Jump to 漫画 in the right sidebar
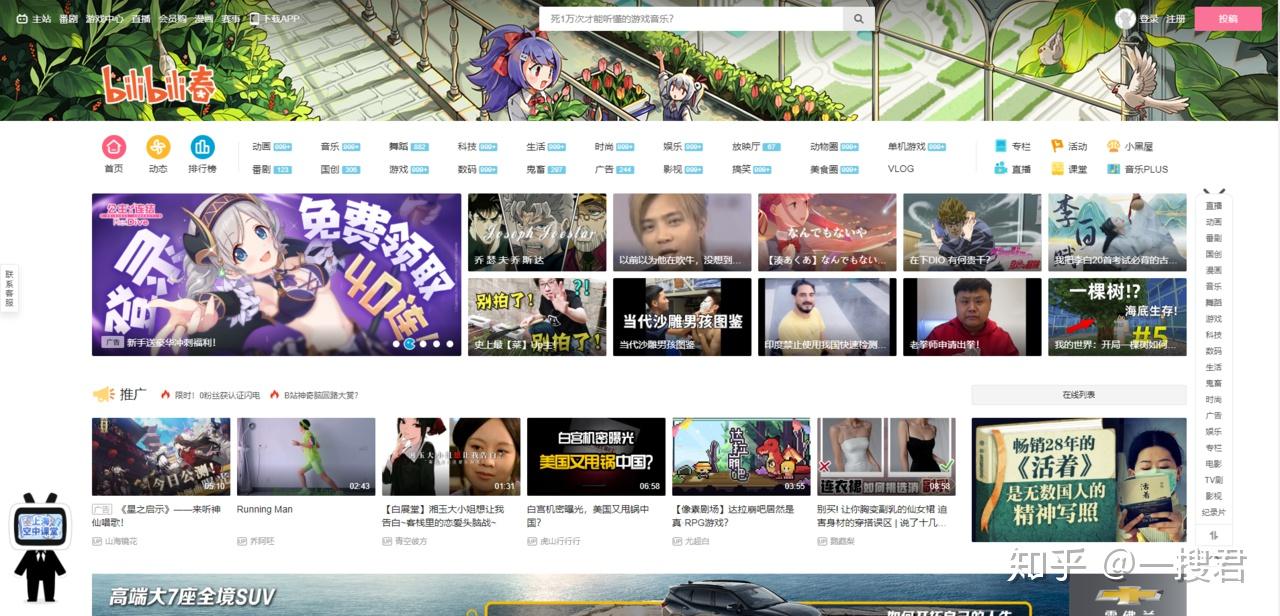The height and width of the screenshot is (616, 1280). pyautogui.click(x=1213, y=270)
